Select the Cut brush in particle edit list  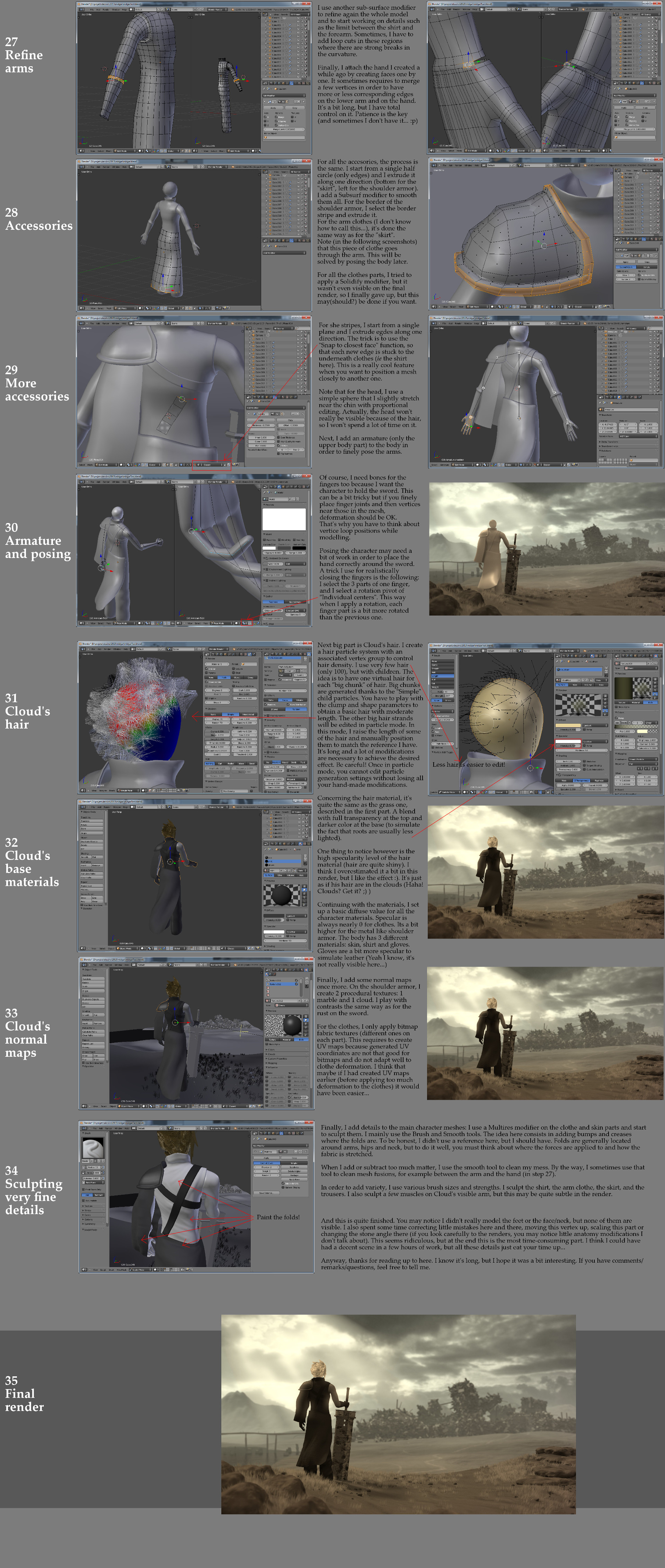click(443, 683)
